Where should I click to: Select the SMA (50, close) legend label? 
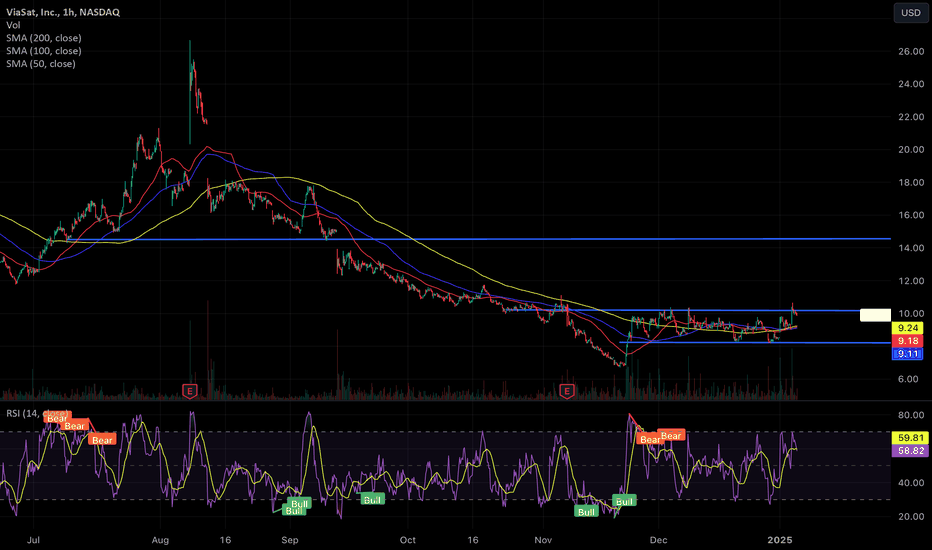[x=41, y=64]
